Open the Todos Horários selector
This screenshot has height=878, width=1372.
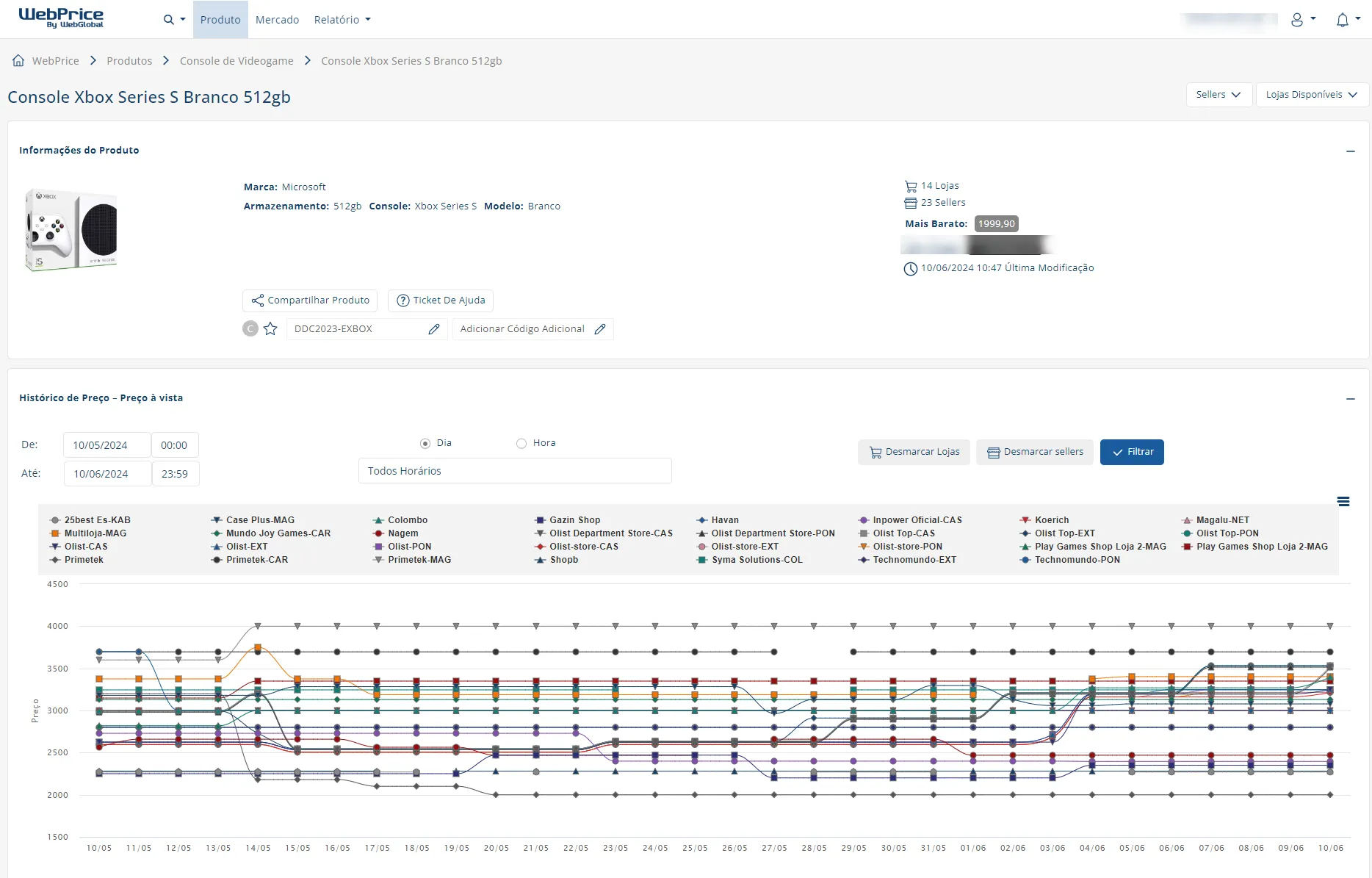pos(515,471)
